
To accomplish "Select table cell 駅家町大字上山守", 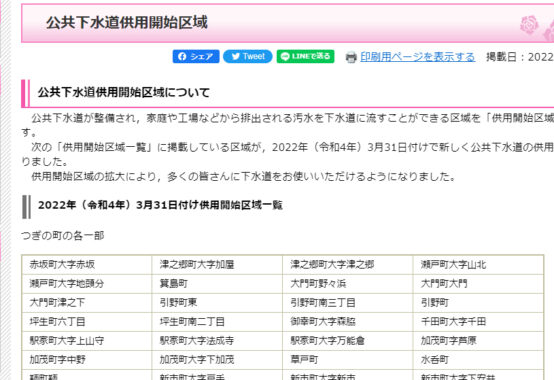I will pyautogui.click(x=87, y=341).
